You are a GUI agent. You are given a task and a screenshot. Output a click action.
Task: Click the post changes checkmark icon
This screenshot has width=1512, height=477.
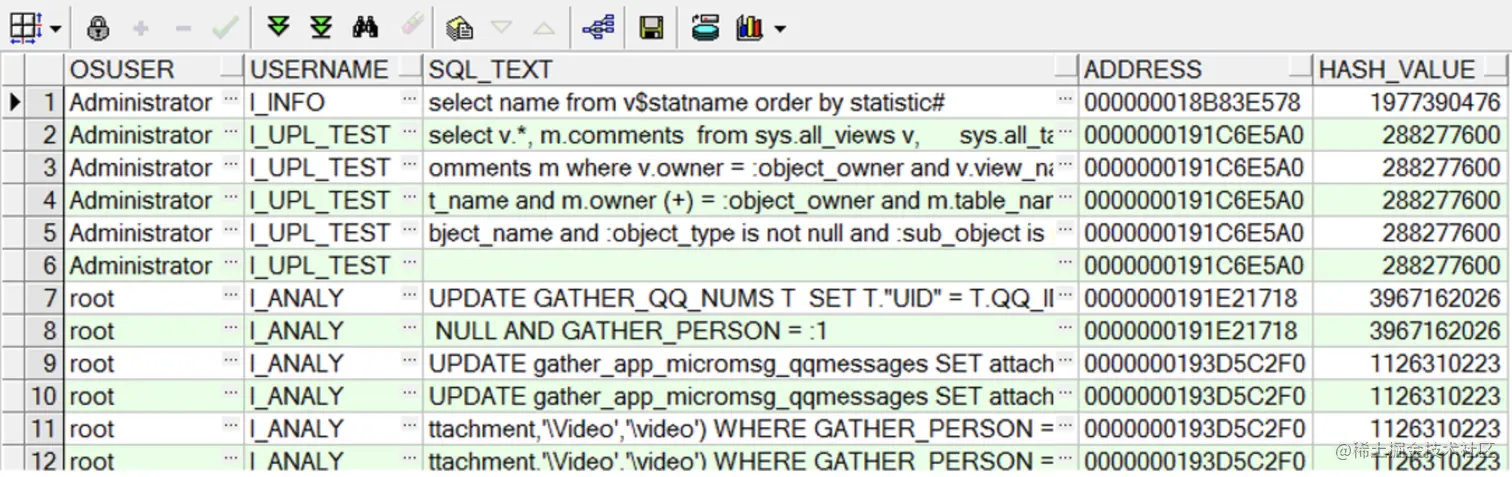pos(225,28)
